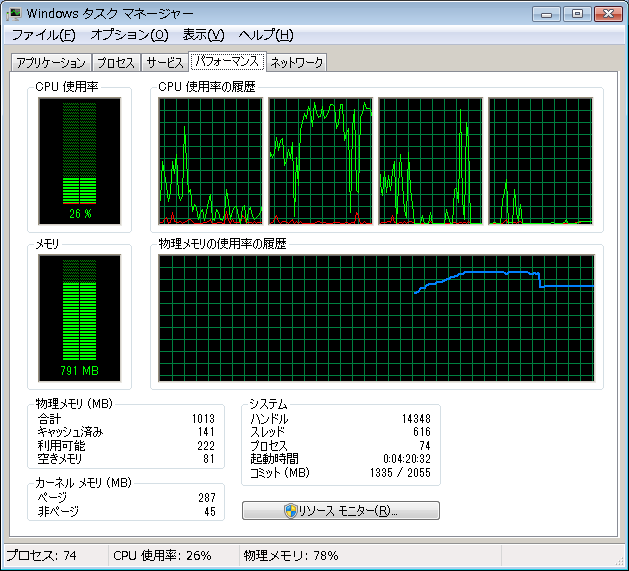Click the second CPU history graph
The image size is (629, 571).
pyautogui.click(x=321, y=161)
